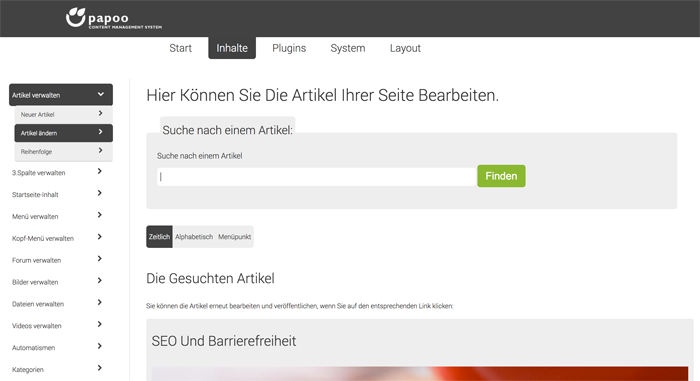Open the Start tab
The height and width of the screenshot is (381, 700).
pyautogui.click(x=180, y=48)
